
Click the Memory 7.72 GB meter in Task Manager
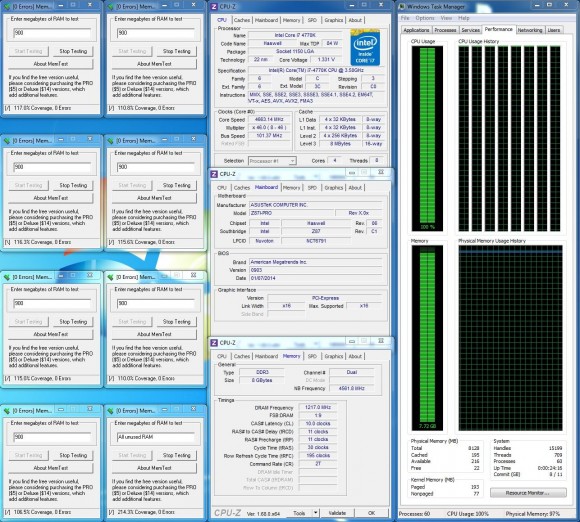[x=427, y=338]
